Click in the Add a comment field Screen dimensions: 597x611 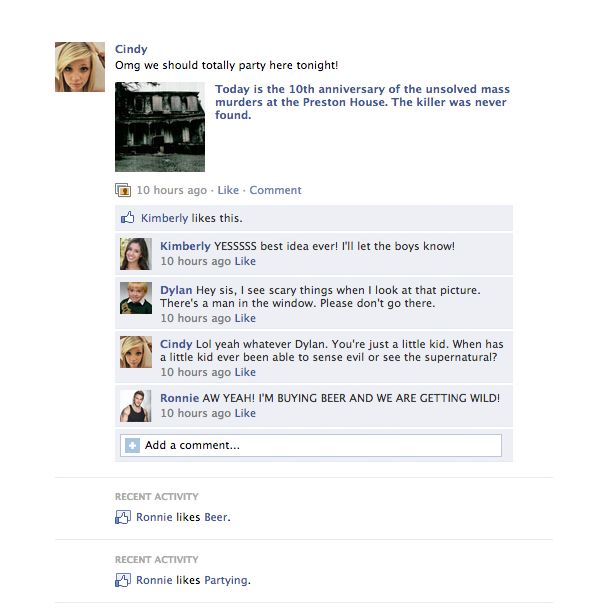click(311, 445)
